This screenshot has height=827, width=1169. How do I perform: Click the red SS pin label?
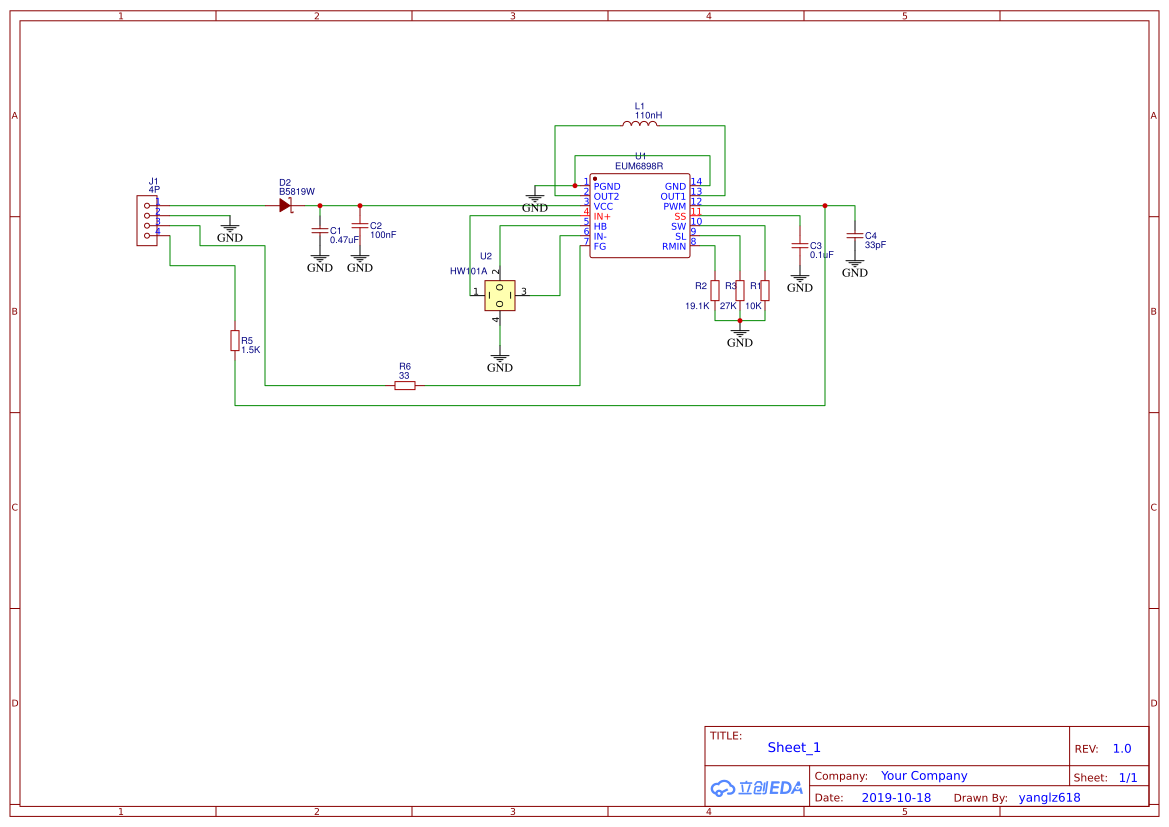[680, 216]
